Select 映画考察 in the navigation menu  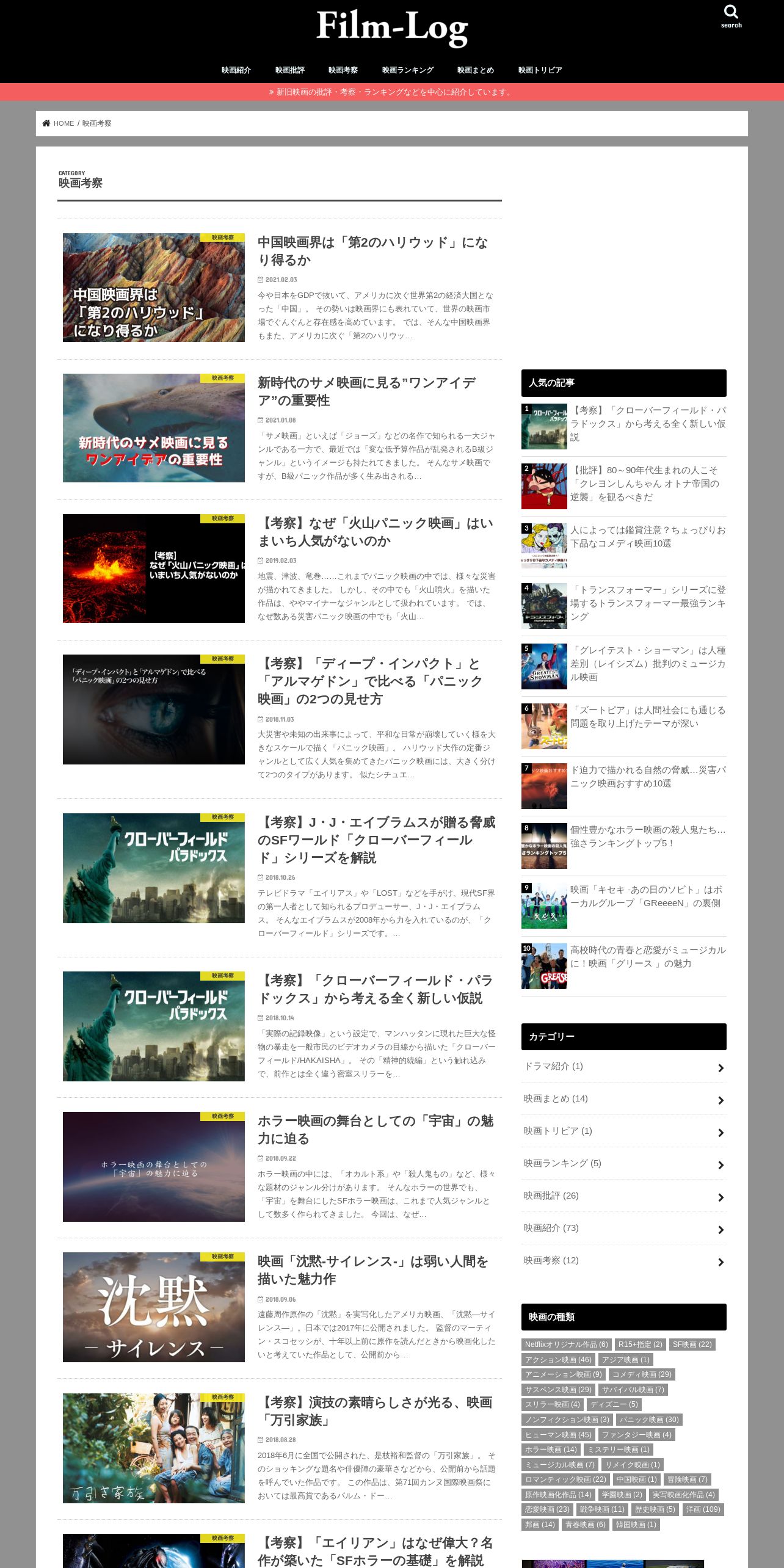click(x=343, y=70)
